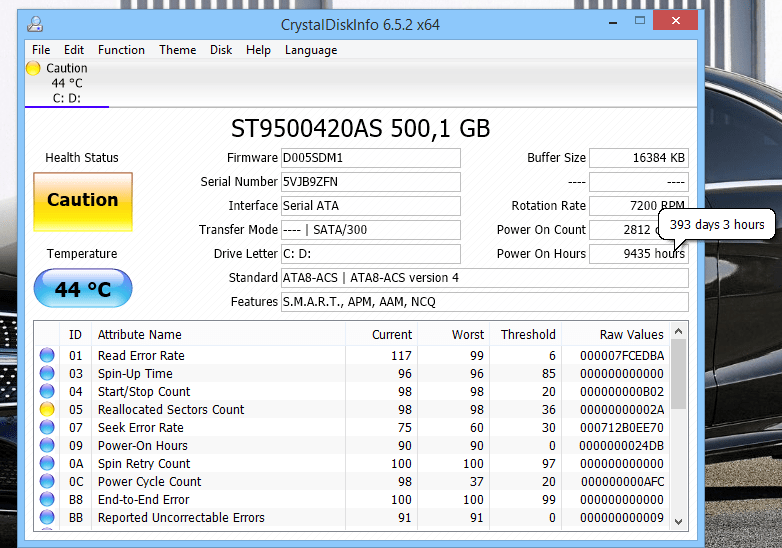Click the Raw Values column header
The width and height of the screenshot is (782, 548).
click(616, 335)
